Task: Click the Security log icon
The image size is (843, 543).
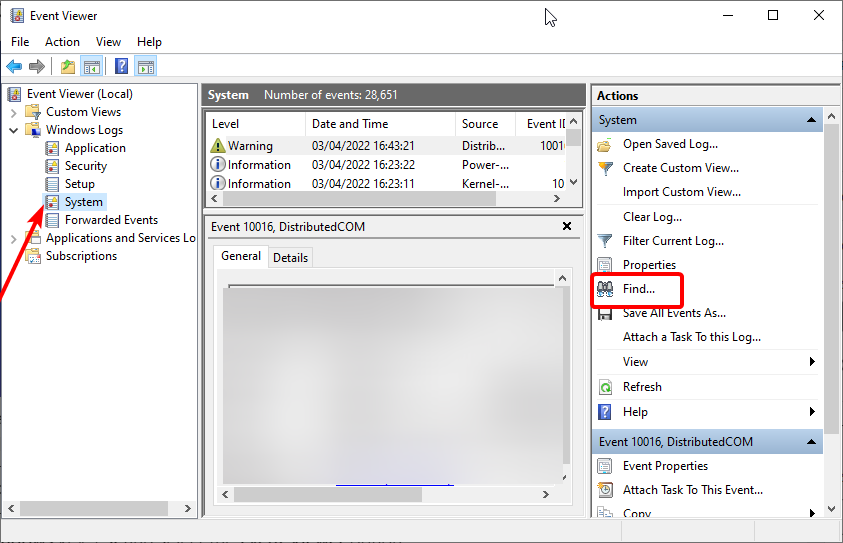Action: click(x=52, y=166)
